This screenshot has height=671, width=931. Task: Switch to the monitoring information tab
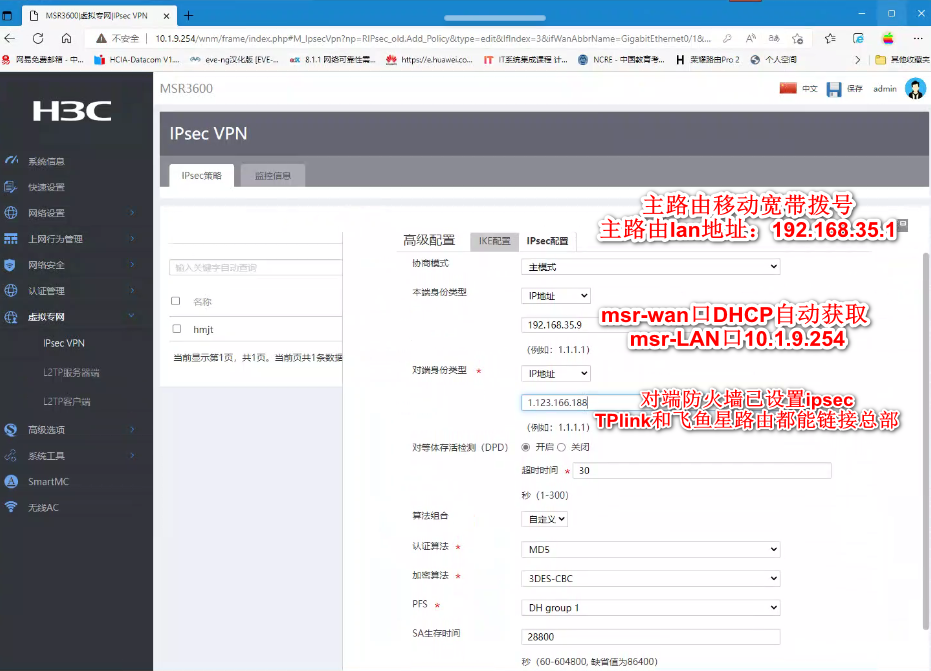coord(273,176)
